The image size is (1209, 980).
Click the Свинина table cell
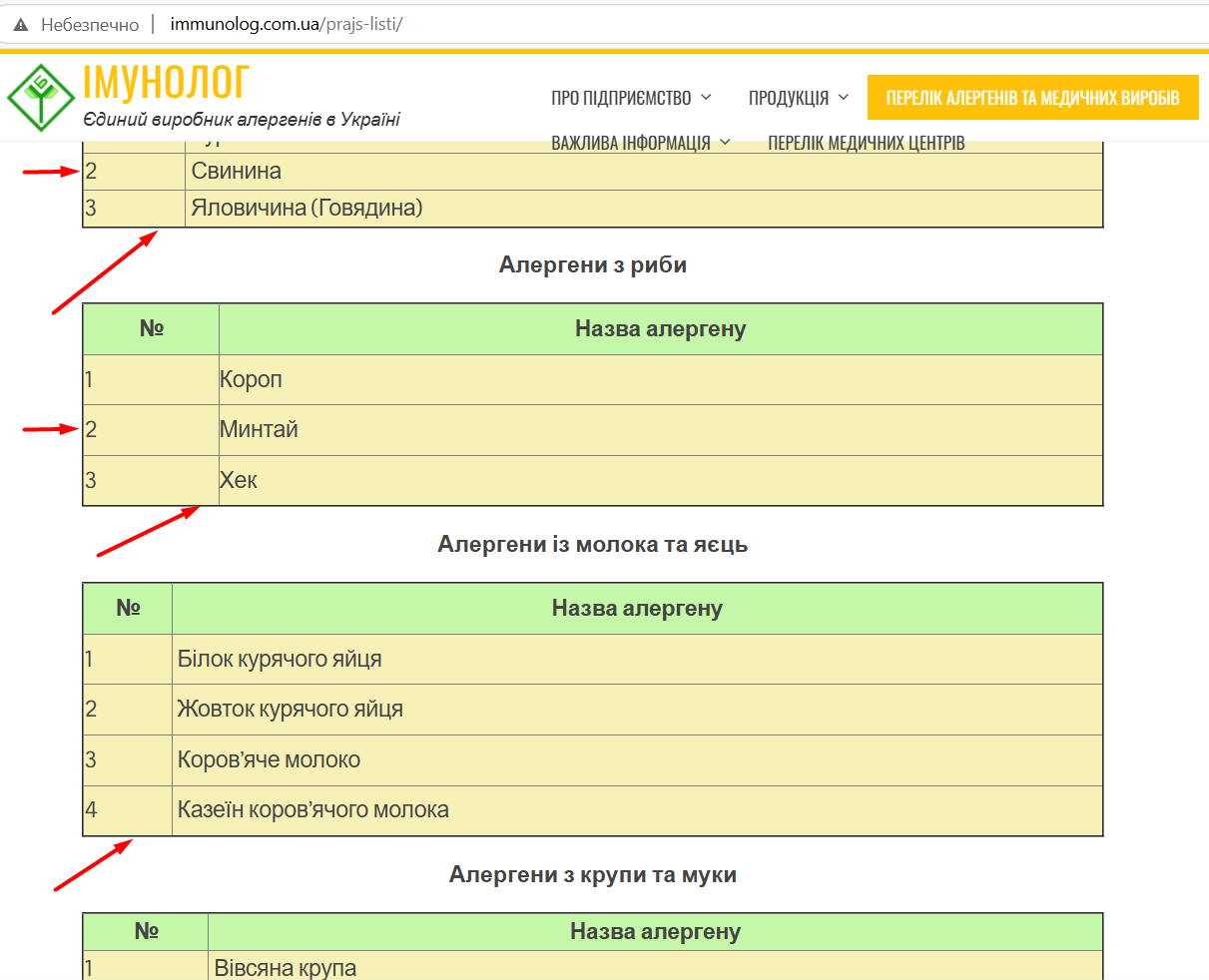click(x=237, y=172)
